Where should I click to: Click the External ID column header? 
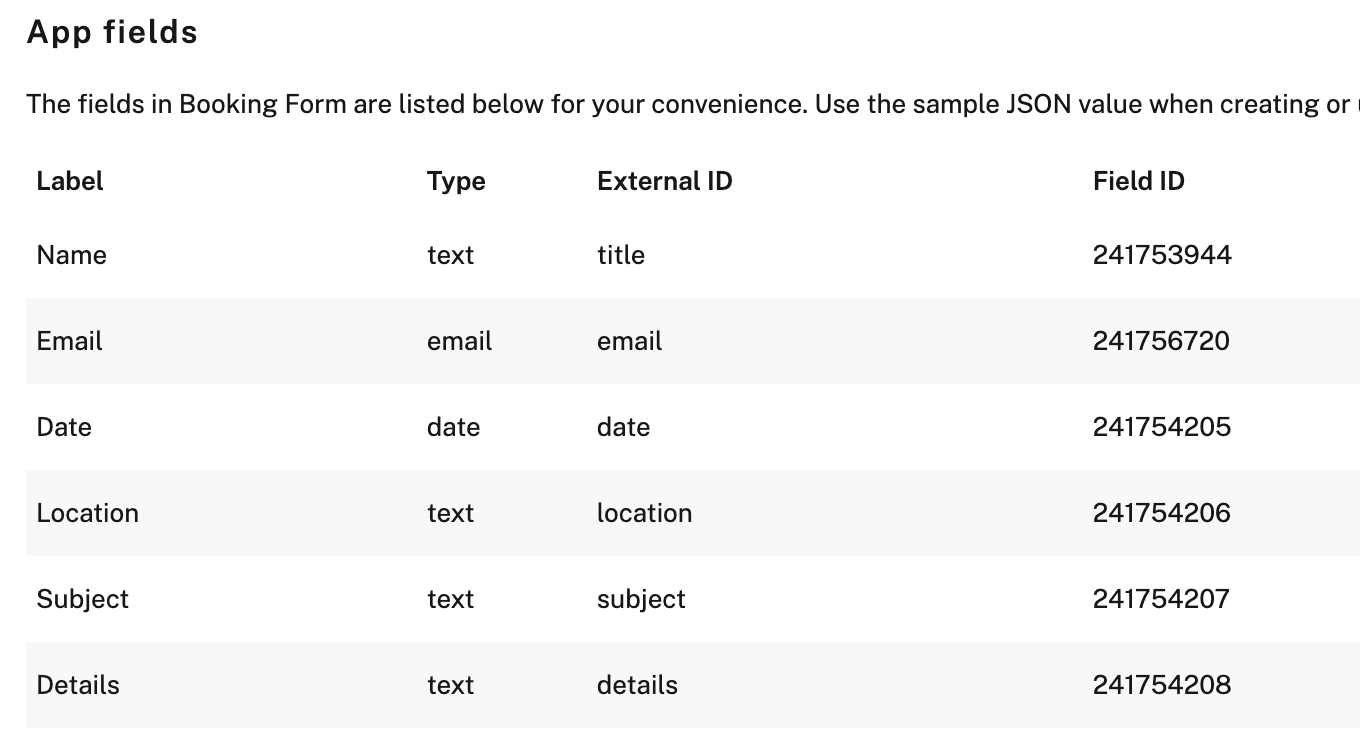tap(665, 181)
